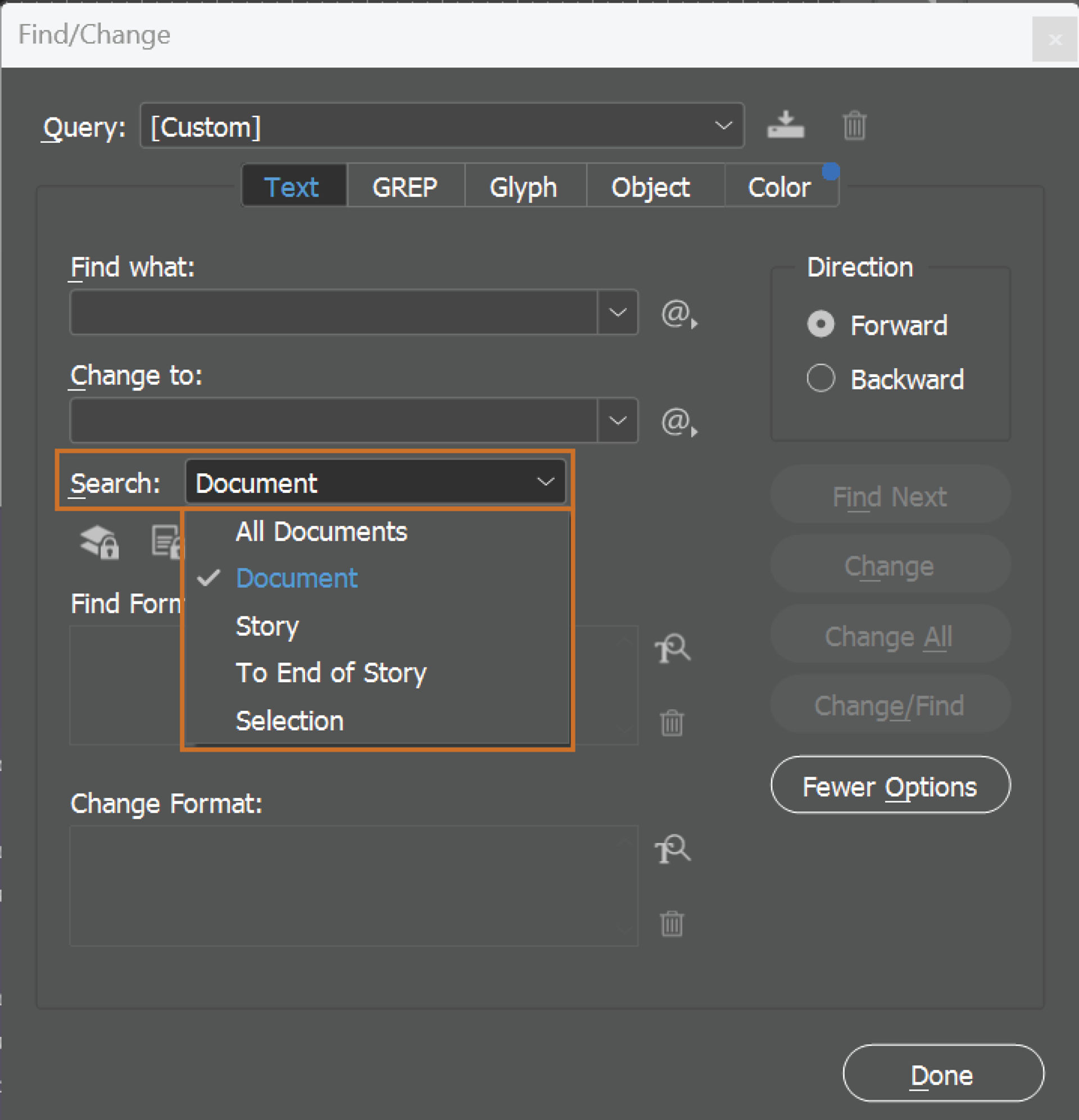Choose Story from the Search menu
This screenshot has height=1120, width=1079.
tap(267, 625)
